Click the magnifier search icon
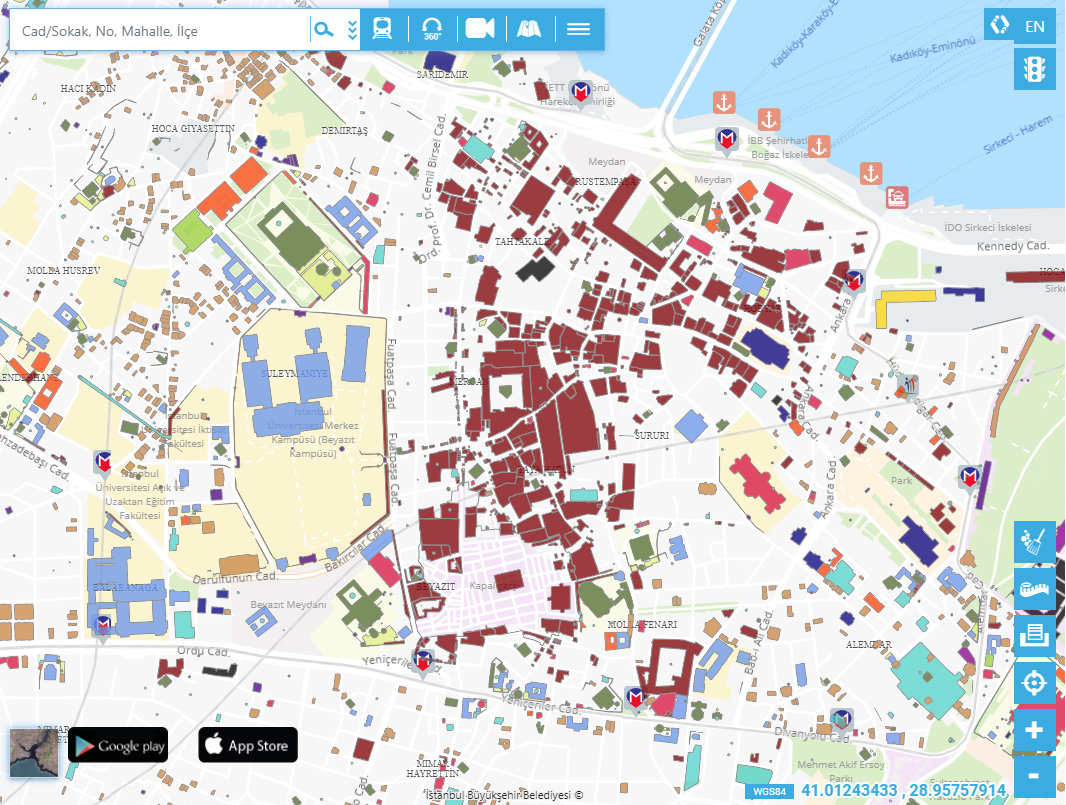The width and height of the screenshot is (1066, 805). pos(324,29)
